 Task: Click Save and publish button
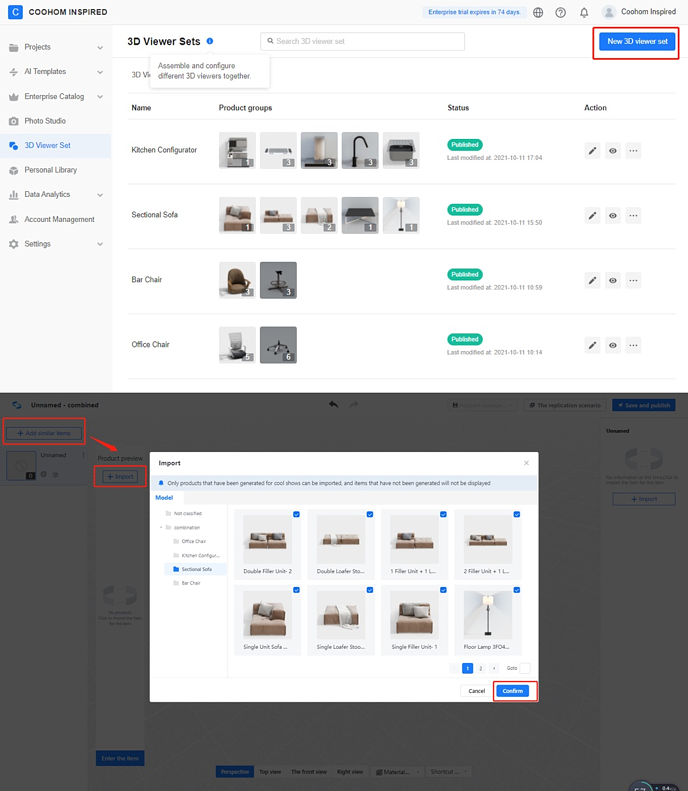pos(644,405)
